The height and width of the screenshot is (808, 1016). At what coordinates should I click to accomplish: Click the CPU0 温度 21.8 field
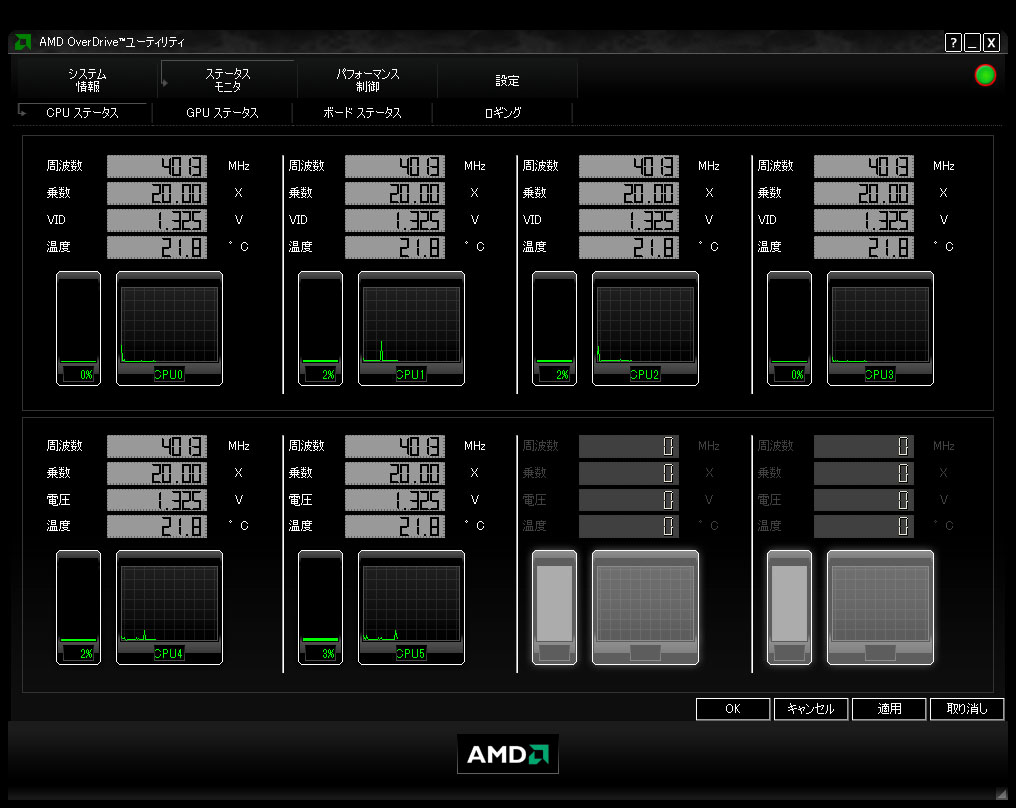157,248
